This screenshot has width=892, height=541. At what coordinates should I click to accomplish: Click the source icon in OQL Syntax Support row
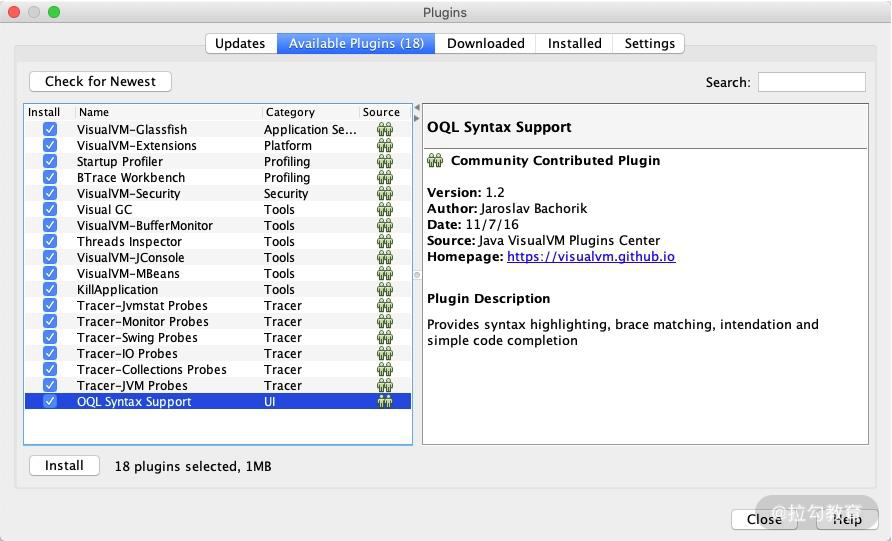pyautogui.click(x=384, y=402)
